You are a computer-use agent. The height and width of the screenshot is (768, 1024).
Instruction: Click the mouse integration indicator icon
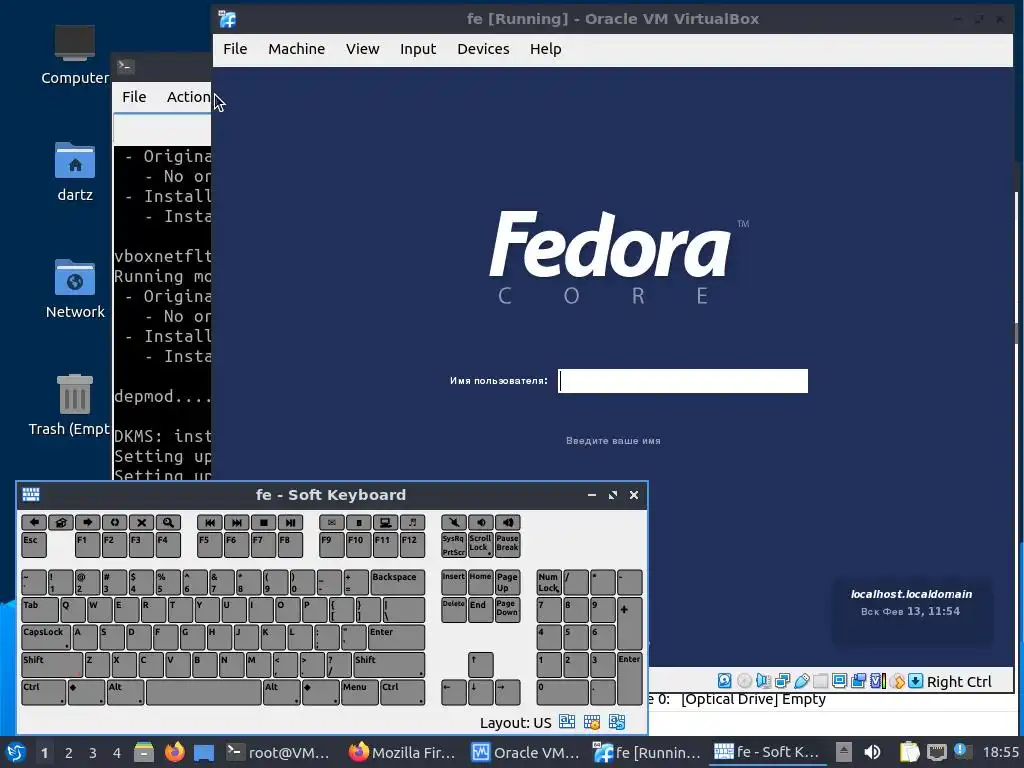click(897, 680)
